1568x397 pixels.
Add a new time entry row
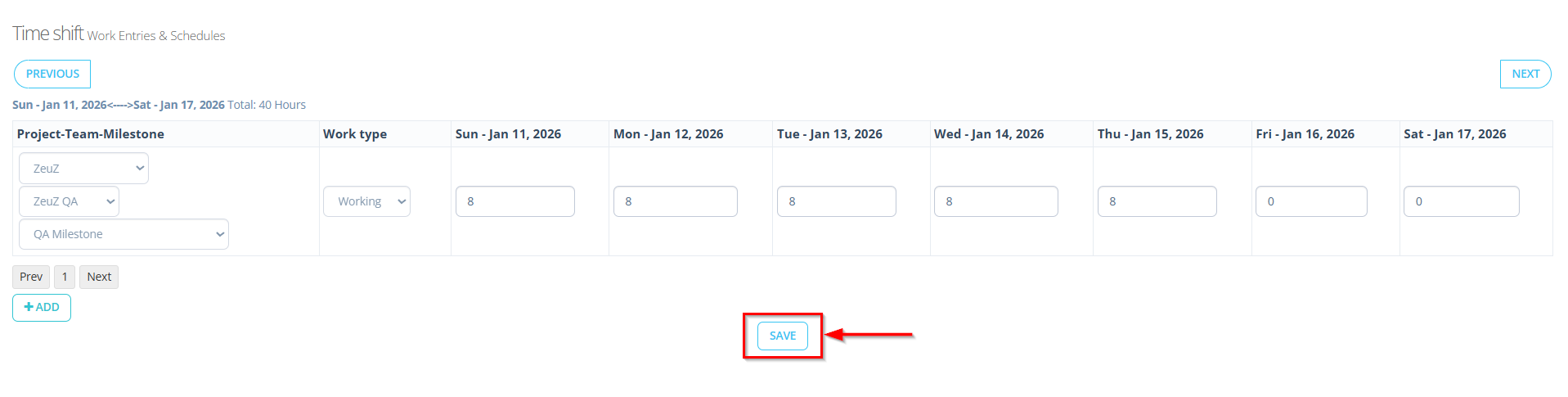(x=42, y=308)
